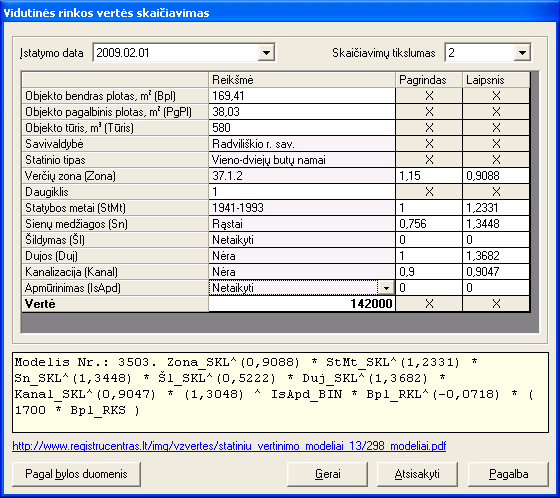560x498 pixels.
Task: Click the 580 tūris value cell
Action: coord(302,128)
